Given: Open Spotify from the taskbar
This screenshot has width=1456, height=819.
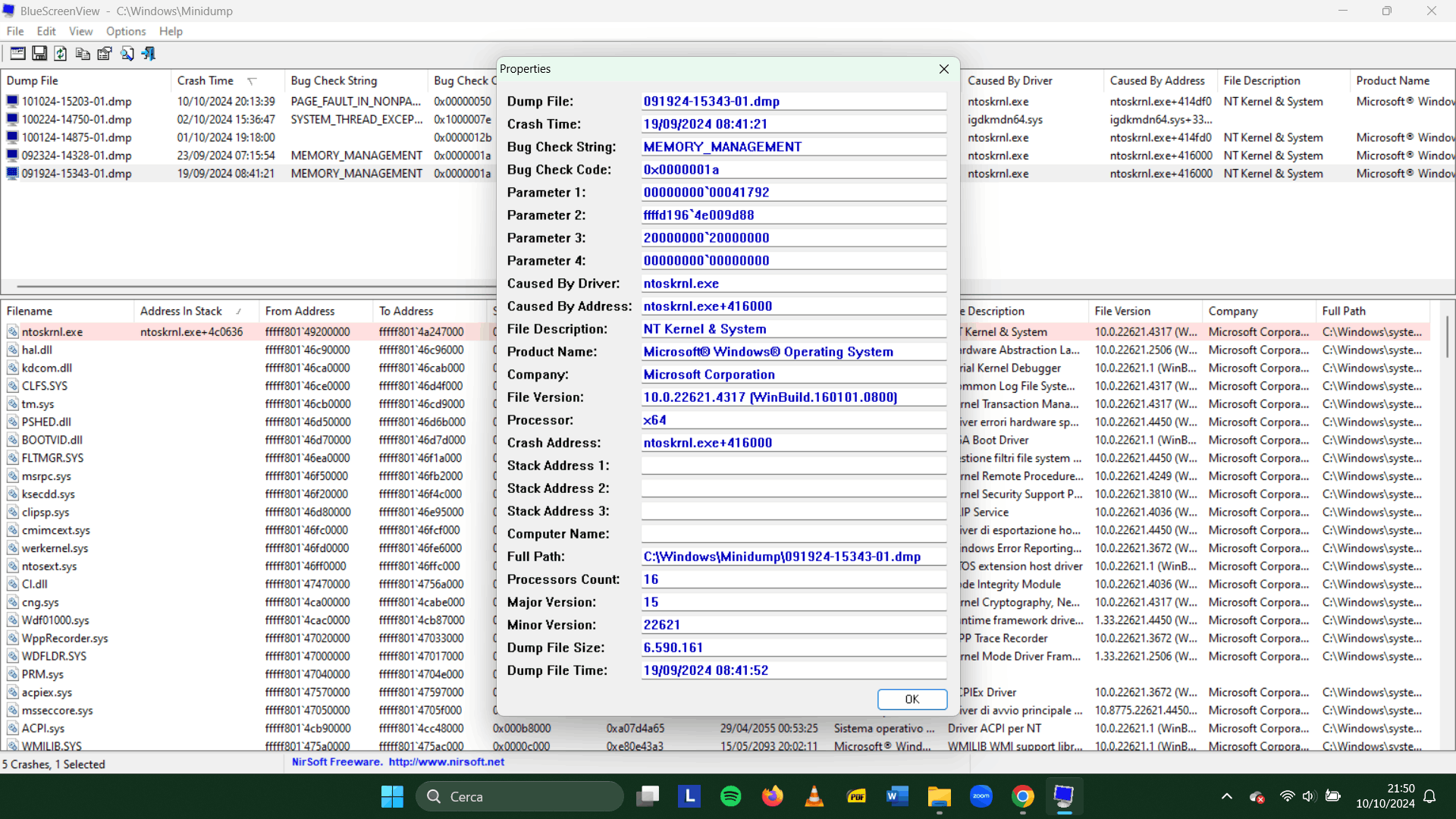Looking at the screenshot, I should pos(730,796).
